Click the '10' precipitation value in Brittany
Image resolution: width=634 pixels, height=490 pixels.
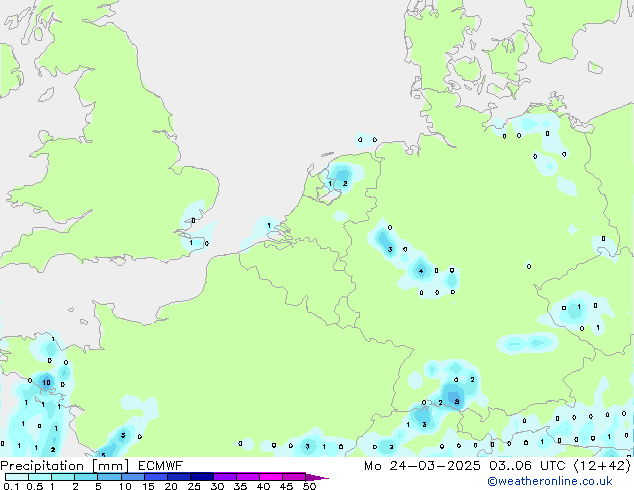tap(46, 382)
